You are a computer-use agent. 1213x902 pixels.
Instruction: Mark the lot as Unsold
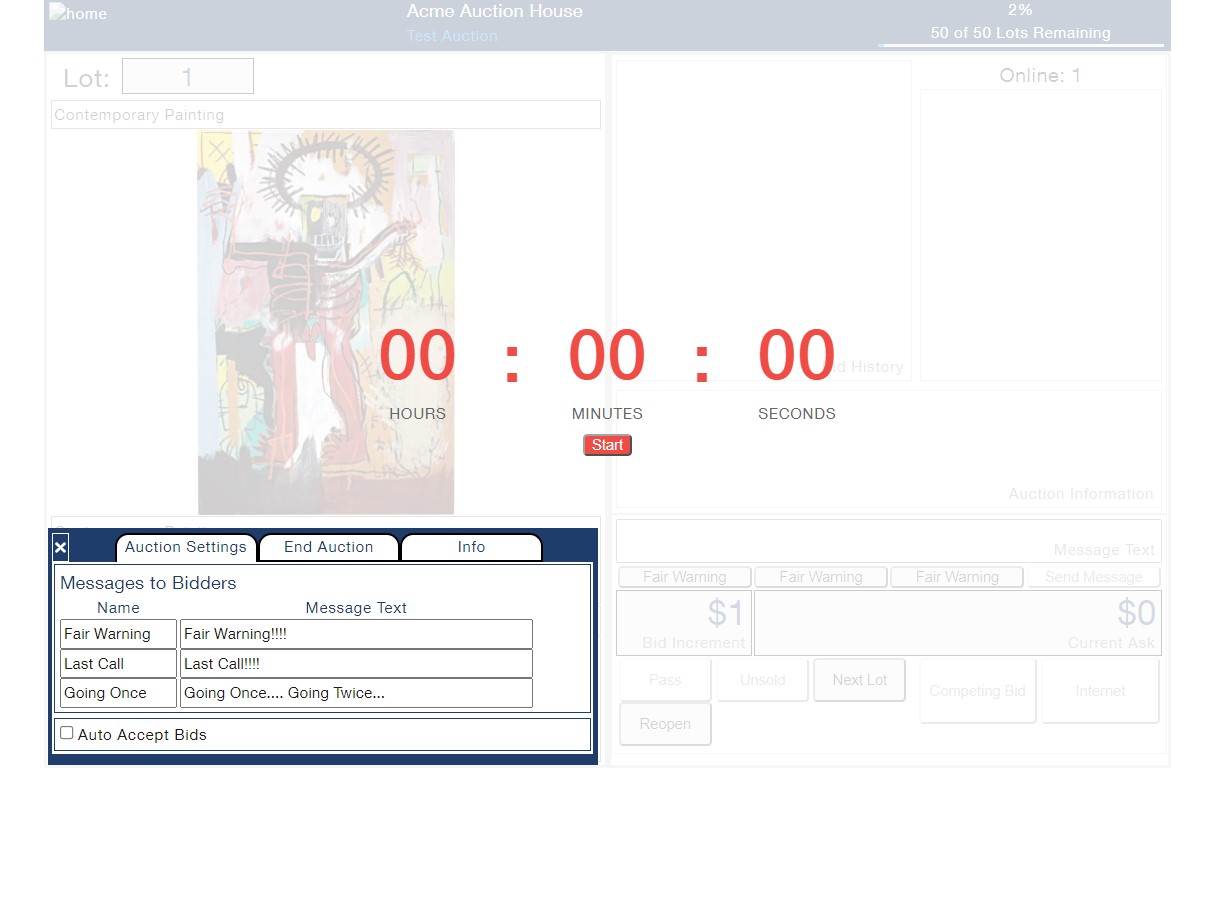point(762,680)
